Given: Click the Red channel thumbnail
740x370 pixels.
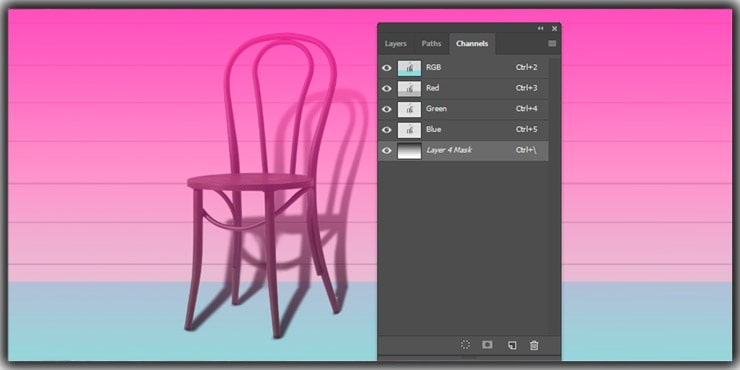Looking at the screenshot, I should pos(409,88).
